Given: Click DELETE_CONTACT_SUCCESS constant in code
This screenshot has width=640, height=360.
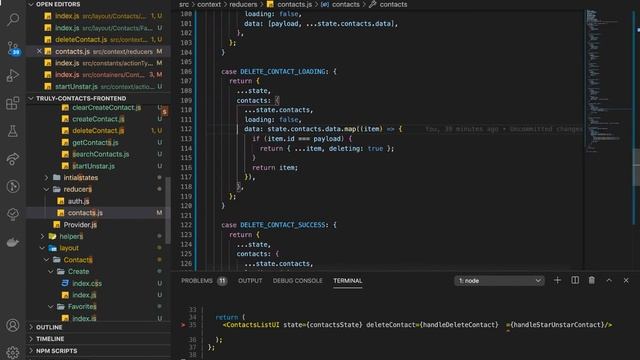Looking at the screenshot, I should click(x=282, y=225).
